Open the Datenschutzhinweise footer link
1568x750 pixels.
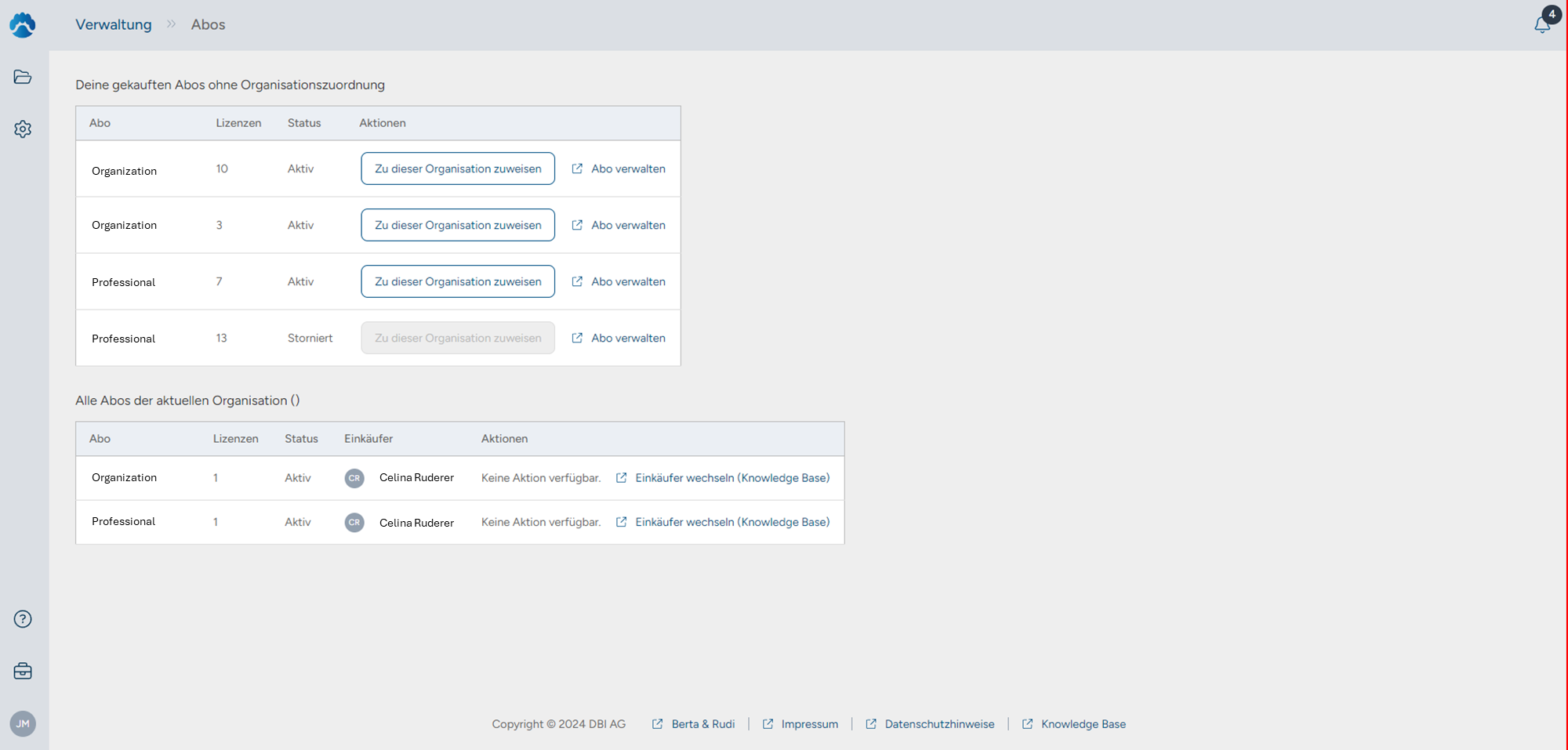click(938, 724)
